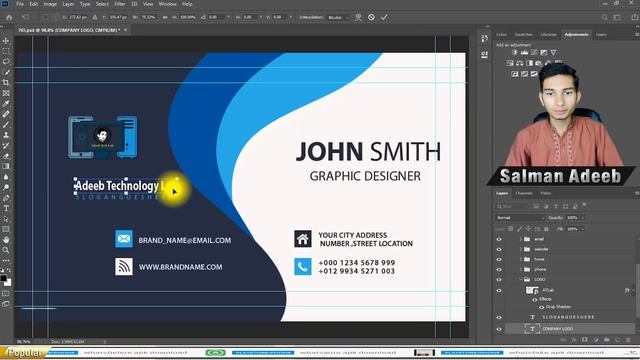
Task: Click the Home icon in options bar
Action: click(9, 17)
